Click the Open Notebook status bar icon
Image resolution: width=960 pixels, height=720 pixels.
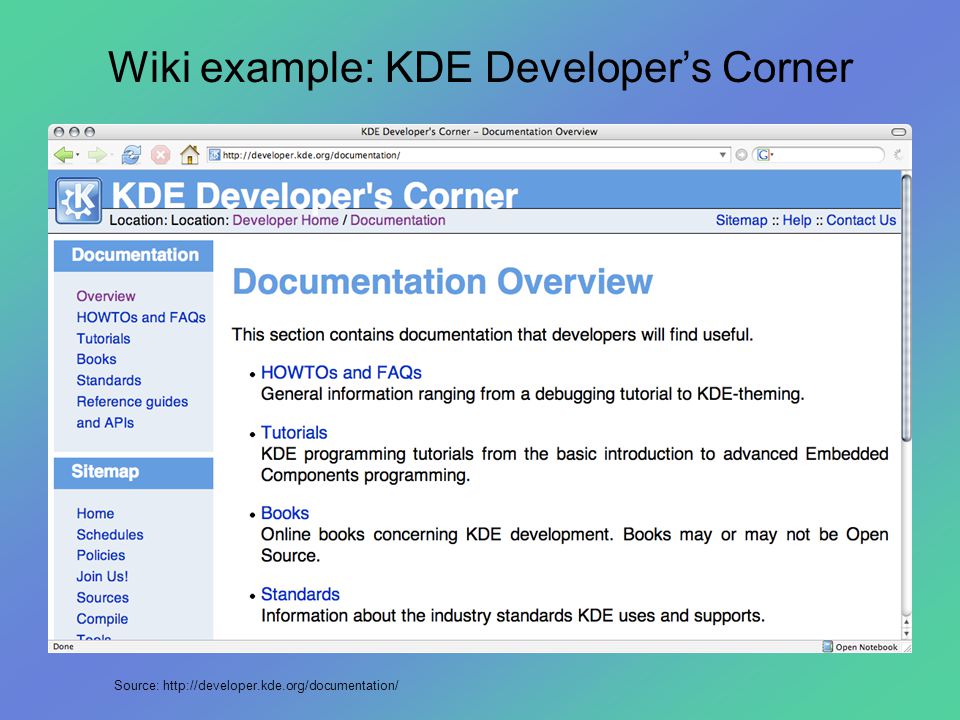(x=828, y=646)
